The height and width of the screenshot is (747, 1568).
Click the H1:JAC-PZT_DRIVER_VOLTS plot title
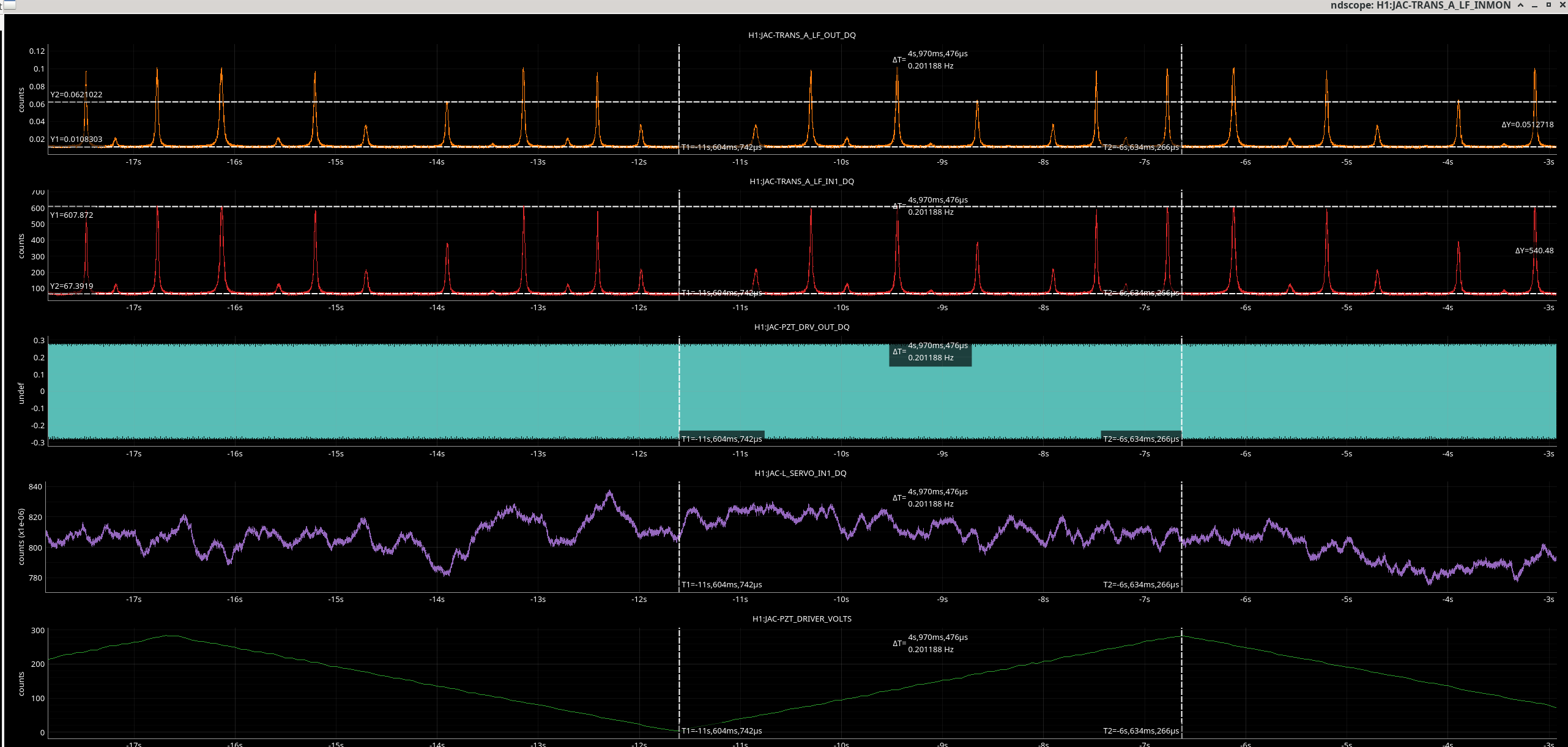(801, 619)
